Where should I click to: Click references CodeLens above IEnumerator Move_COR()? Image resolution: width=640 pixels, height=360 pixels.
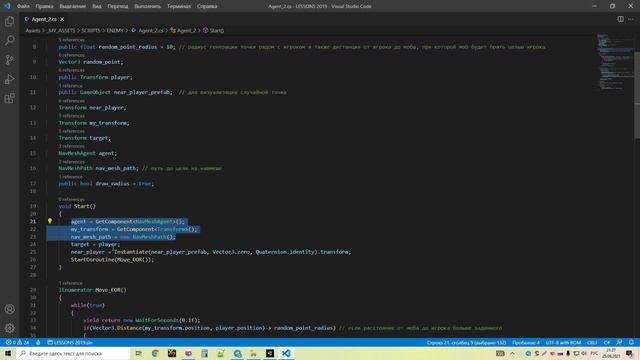point(71,283)
